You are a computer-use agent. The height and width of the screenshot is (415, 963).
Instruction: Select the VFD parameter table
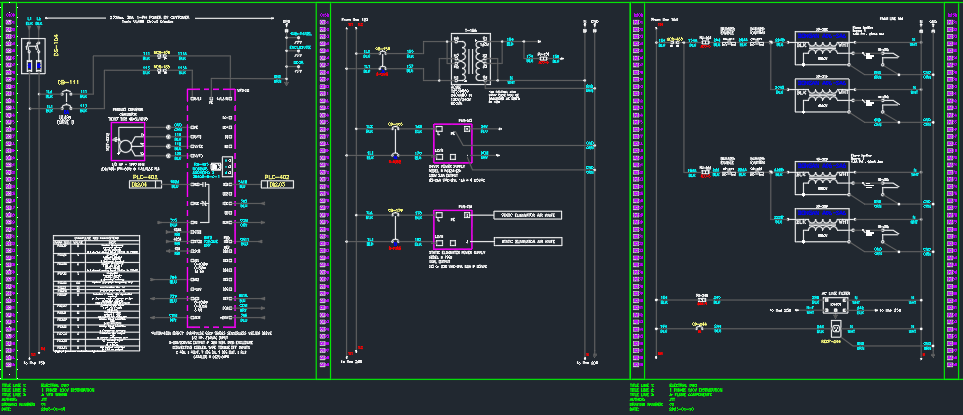click(96, 293)
